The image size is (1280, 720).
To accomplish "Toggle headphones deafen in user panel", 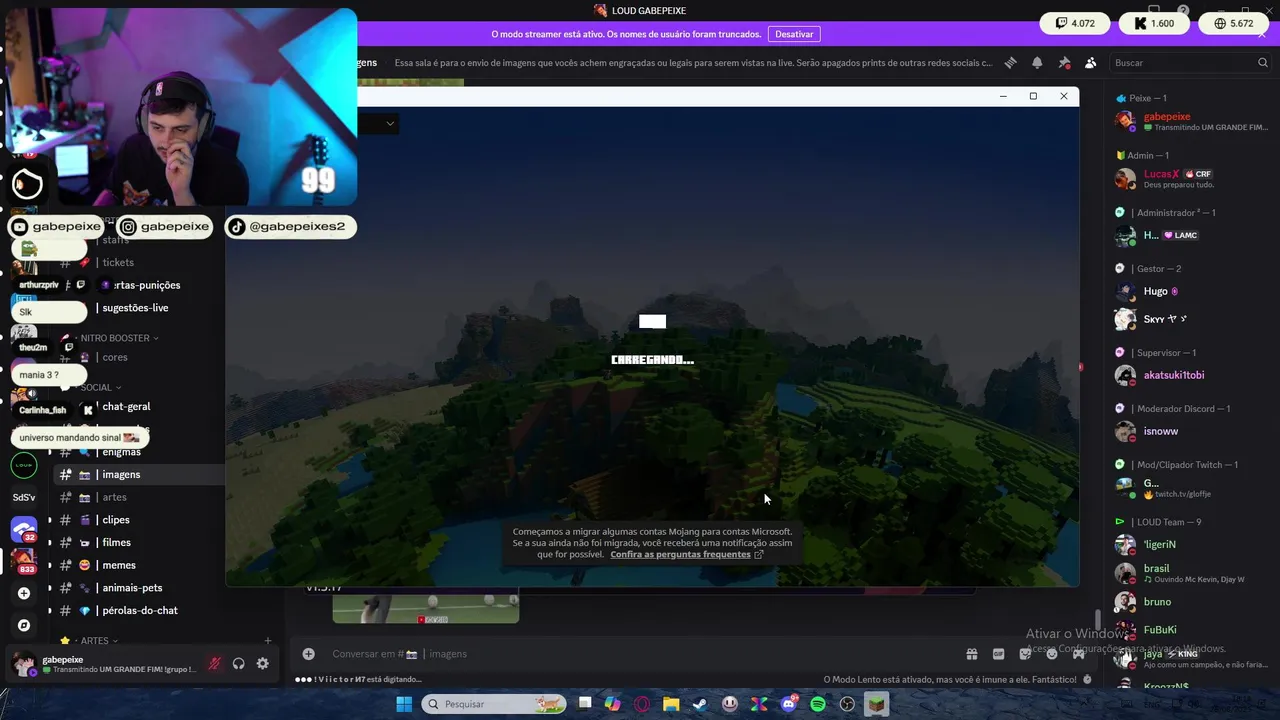I will [x=239, y=664].
